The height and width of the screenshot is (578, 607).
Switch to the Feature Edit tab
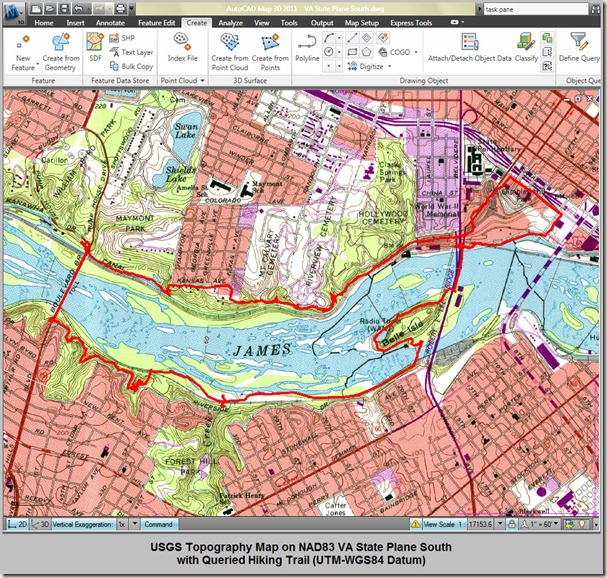point(156,23)
